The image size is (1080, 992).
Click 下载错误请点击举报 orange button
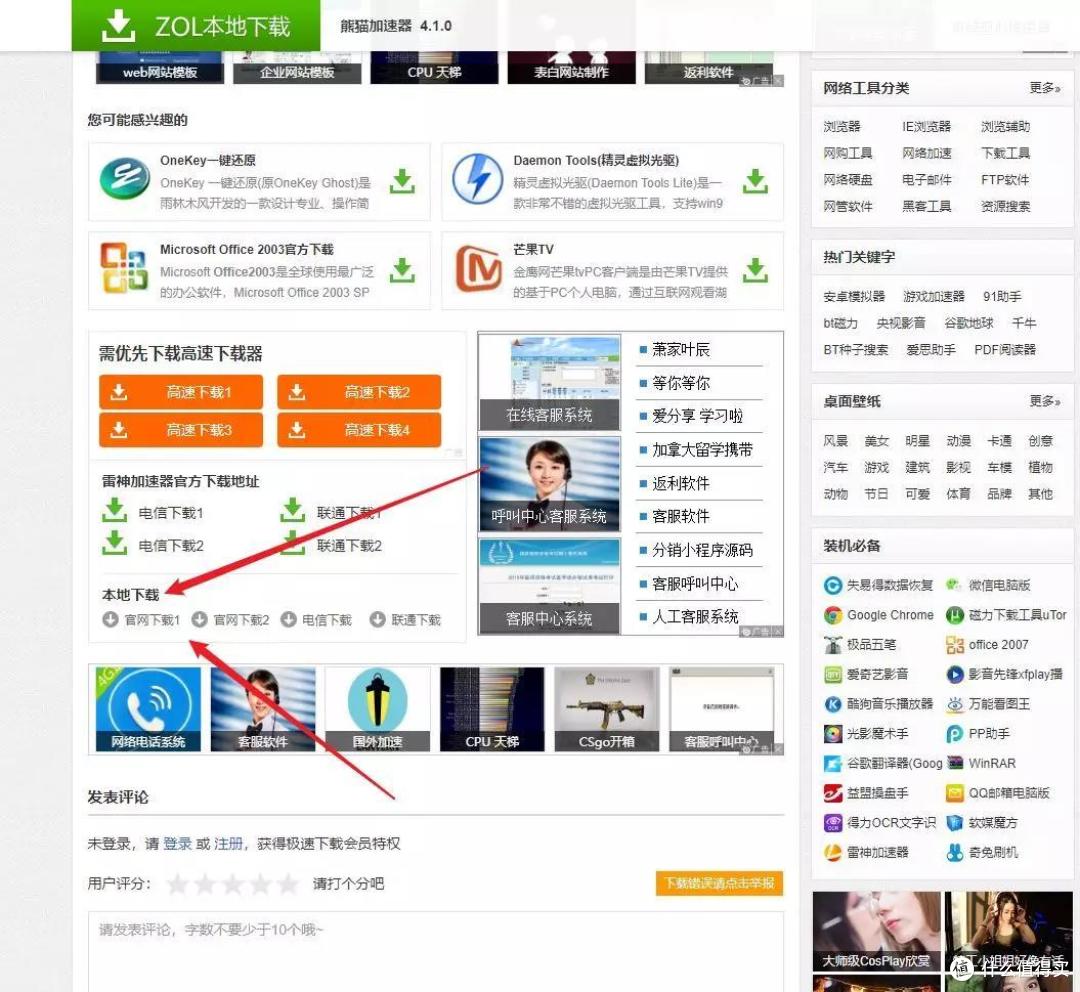pos(719,883)
